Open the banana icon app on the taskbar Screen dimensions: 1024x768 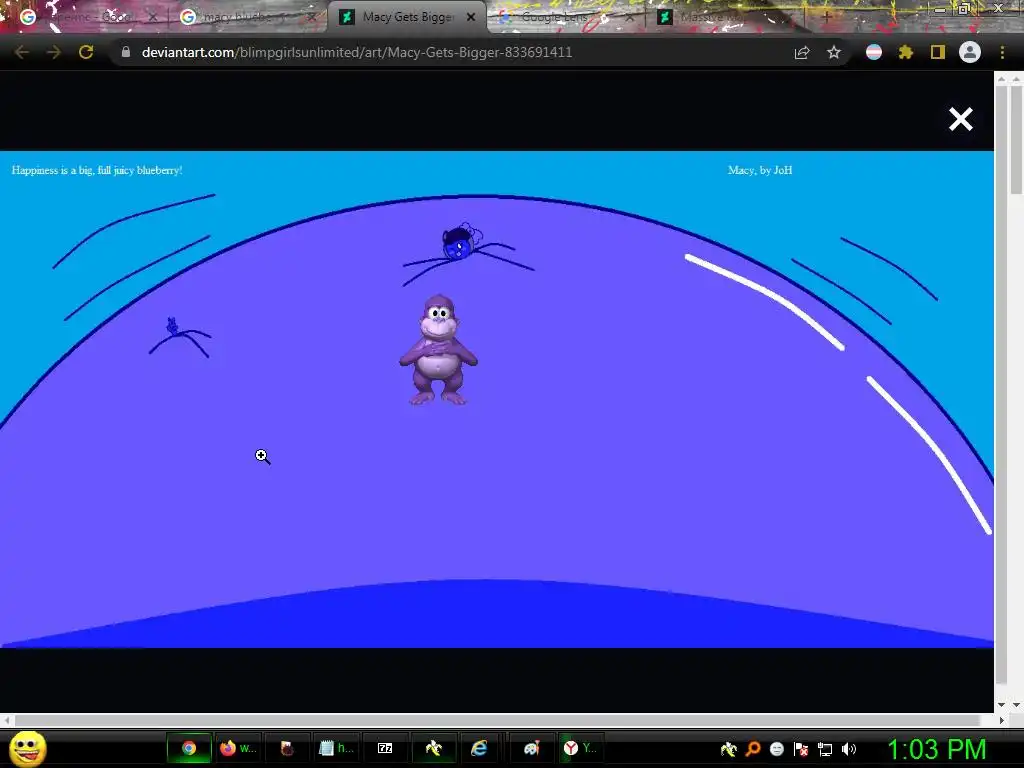(434, 748)
